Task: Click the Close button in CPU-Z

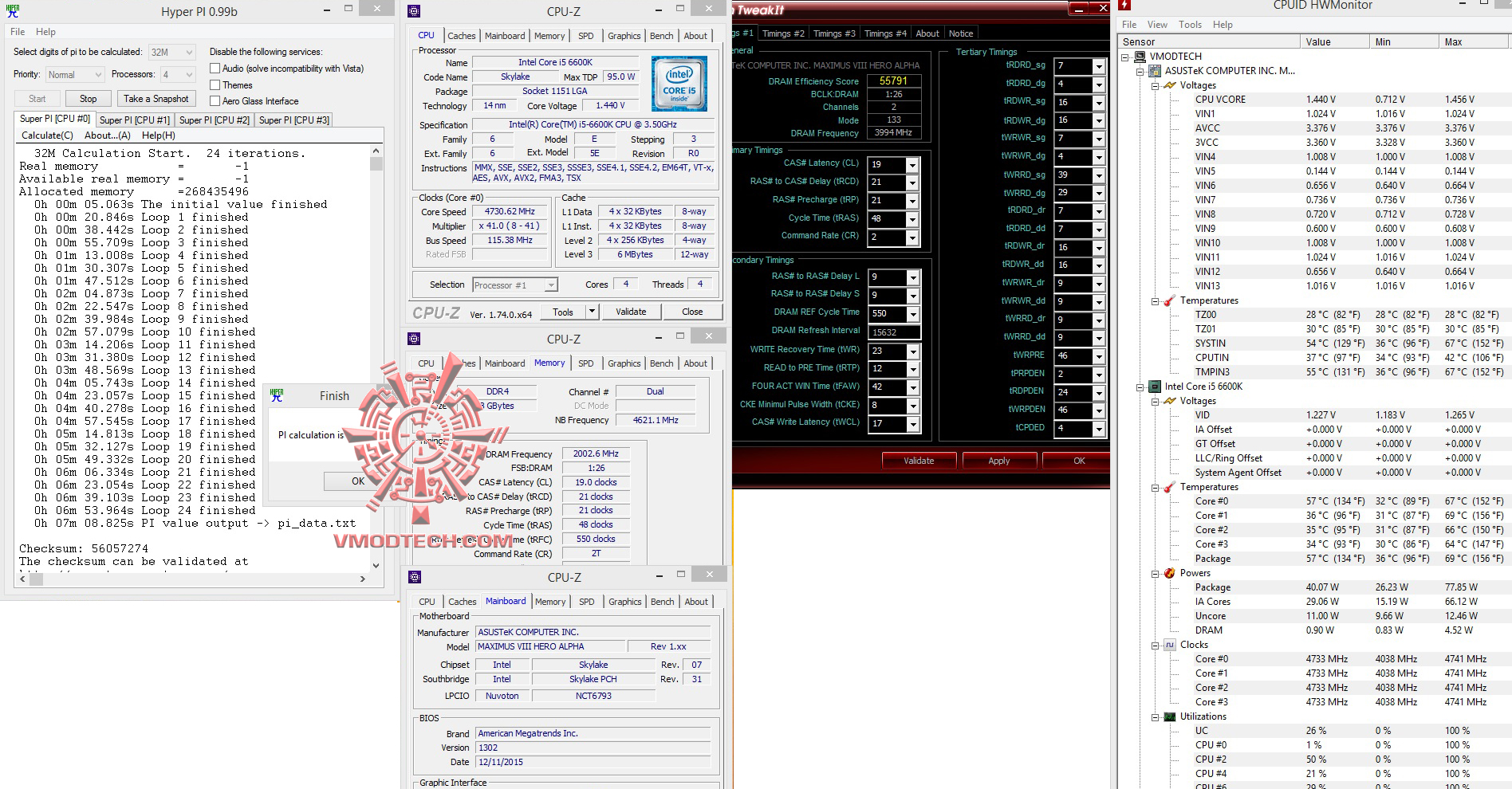Action: [x=692, y=312]
